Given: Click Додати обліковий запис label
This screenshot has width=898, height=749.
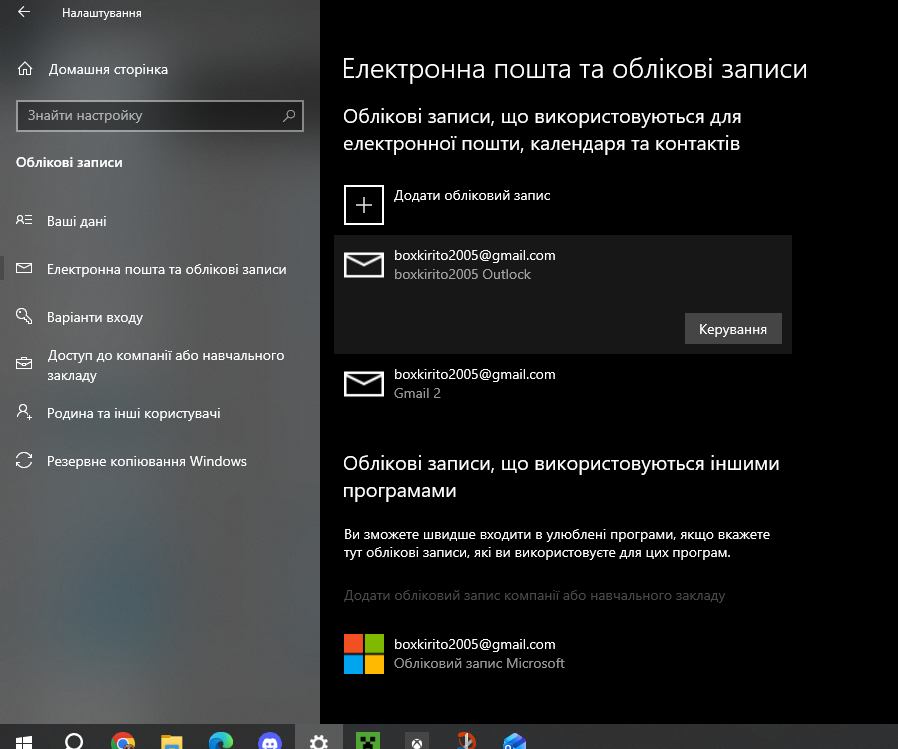Looking at the screenshot, I should pyautogui.click(x=472, y=195).
